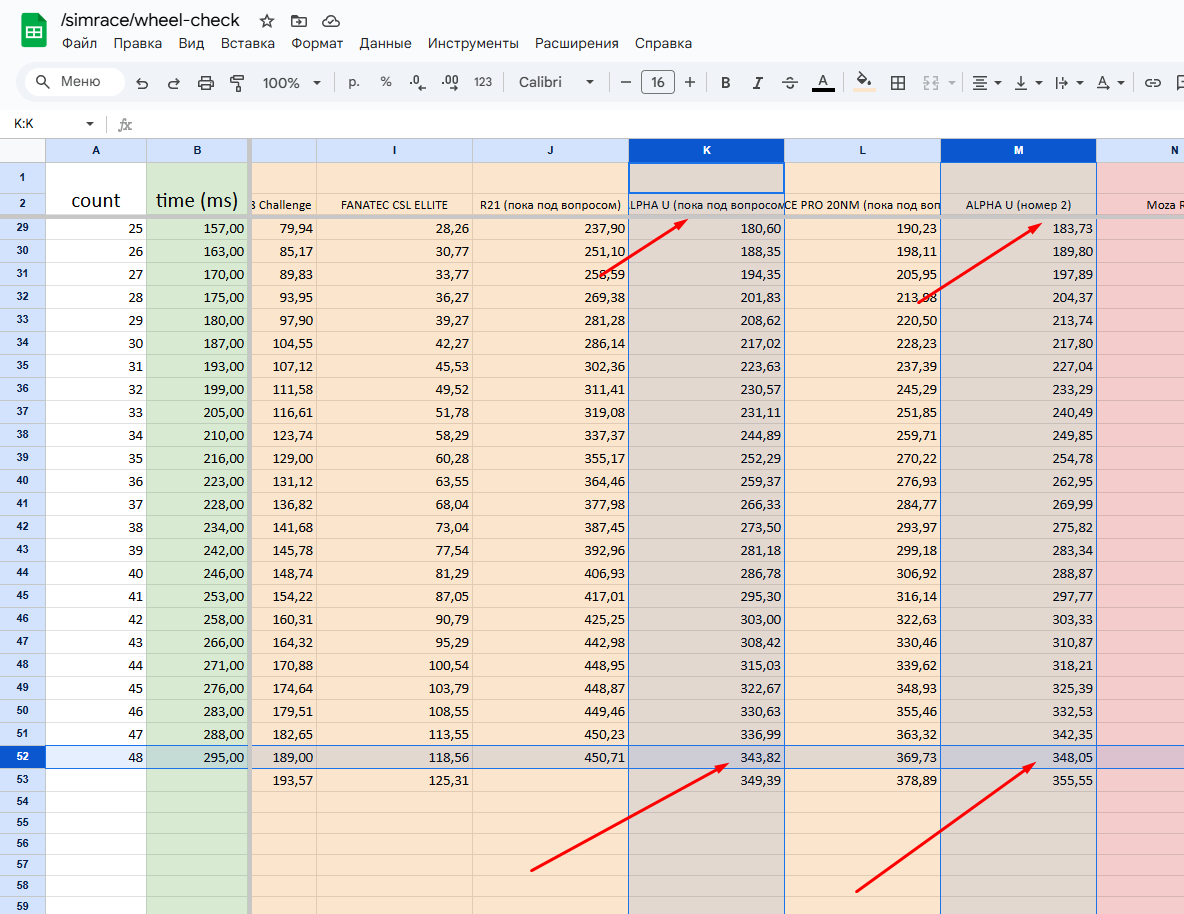Screen dimensions: 1184x914
Task: Select column A header
Action: 96,150
